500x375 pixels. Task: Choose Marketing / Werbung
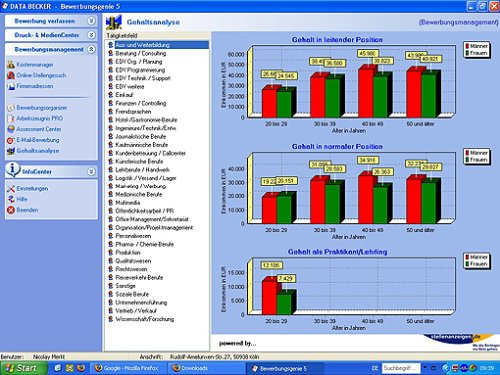pyautogui.click(x=140, y=186)
